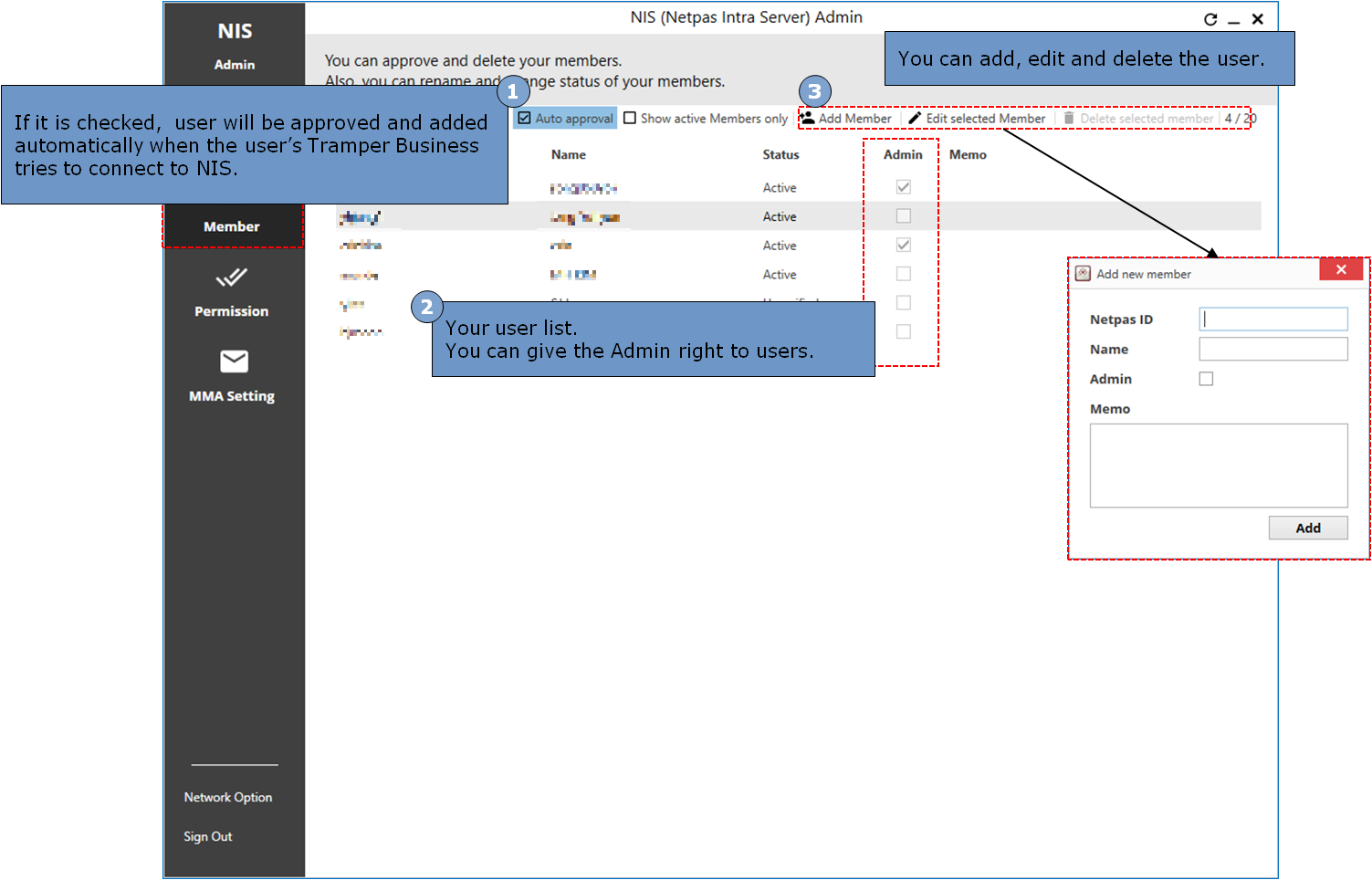
Task: Click the NIS Admin logo in sidebar
Action: tap(235, 45)
